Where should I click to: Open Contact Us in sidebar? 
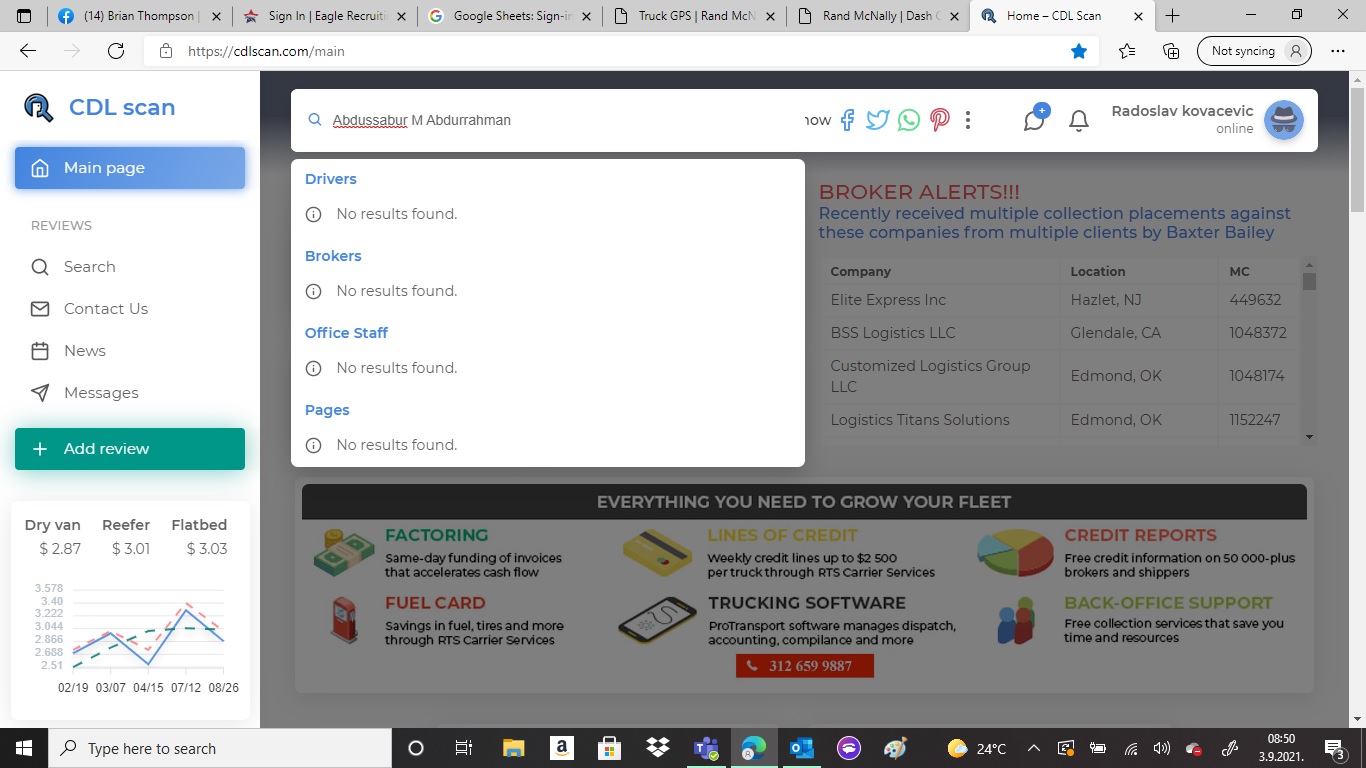[x=105, y=309]
